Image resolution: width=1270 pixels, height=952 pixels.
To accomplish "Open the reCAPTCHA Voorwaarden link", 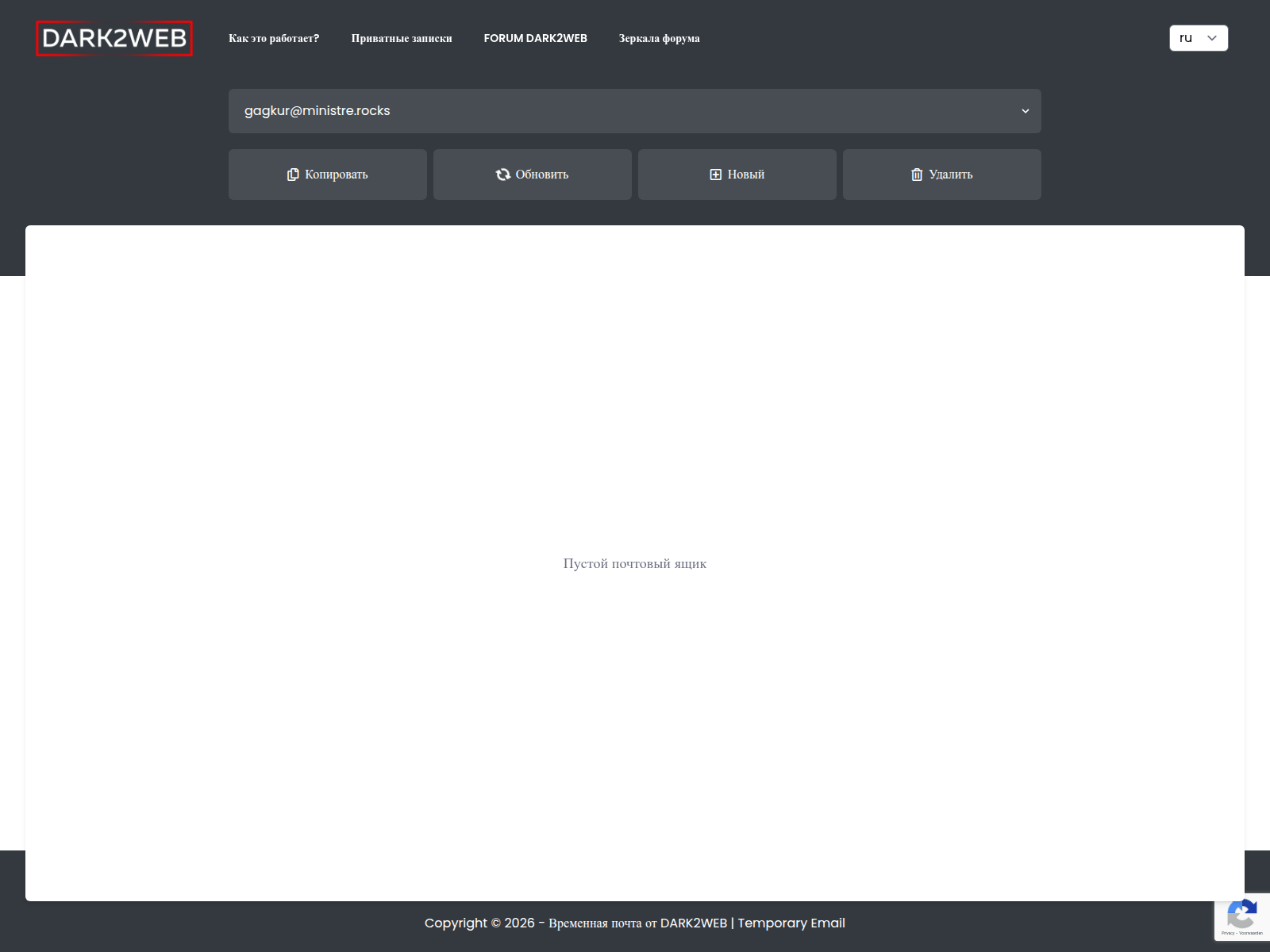I will [x=1251, y=933].
